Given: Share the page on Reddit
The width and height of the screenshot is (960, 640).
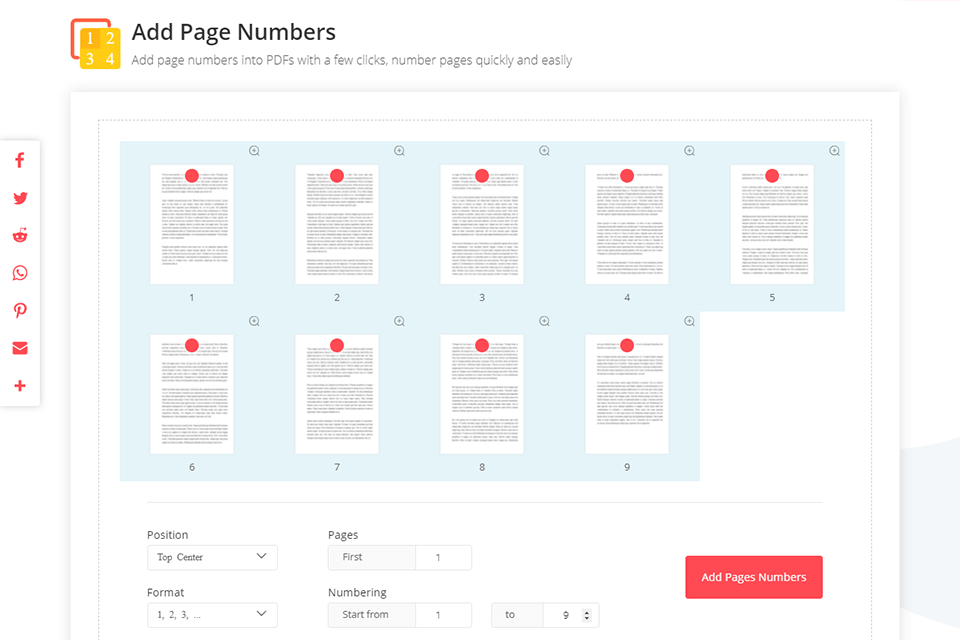Looking at the screenshot, I should [20, 236].
